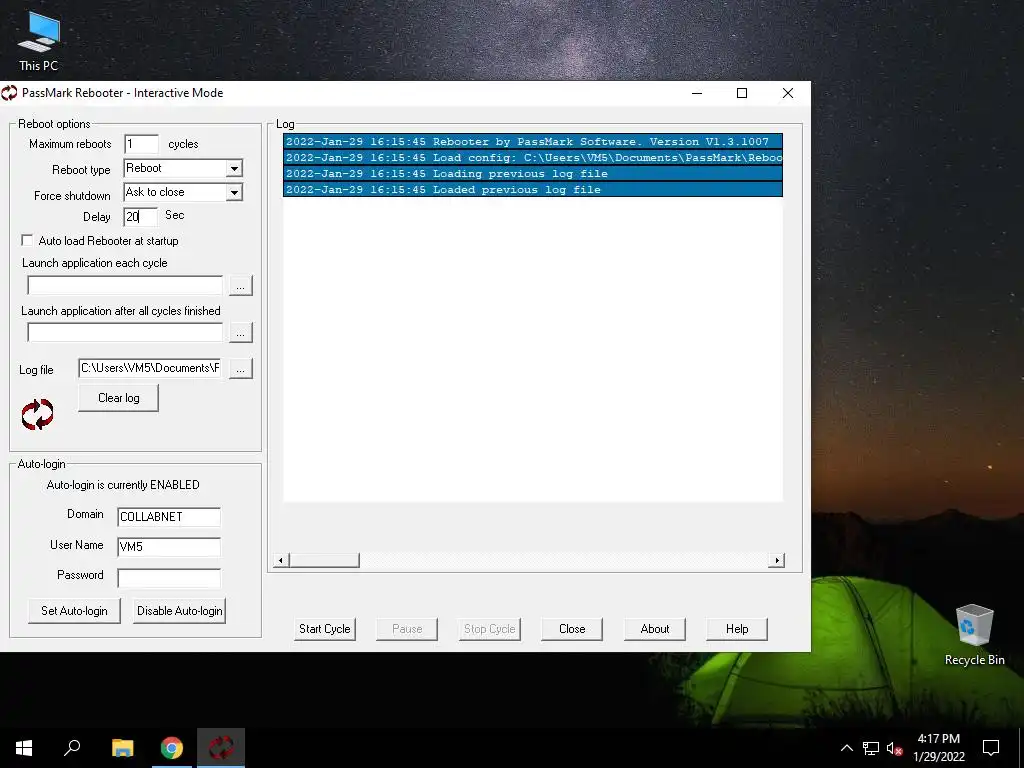
Task: Click the launch after all cycles field
Action: click(125, 332)
